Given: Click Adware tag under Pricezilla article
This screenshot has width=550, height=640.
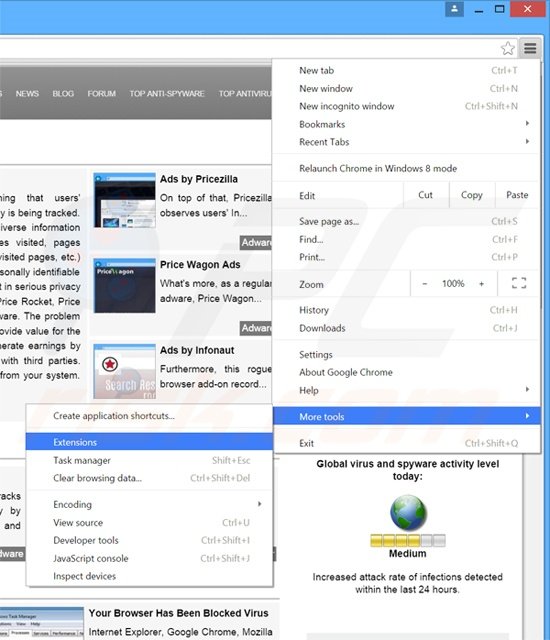Looking at the screenshot, I should coord(256,242).
